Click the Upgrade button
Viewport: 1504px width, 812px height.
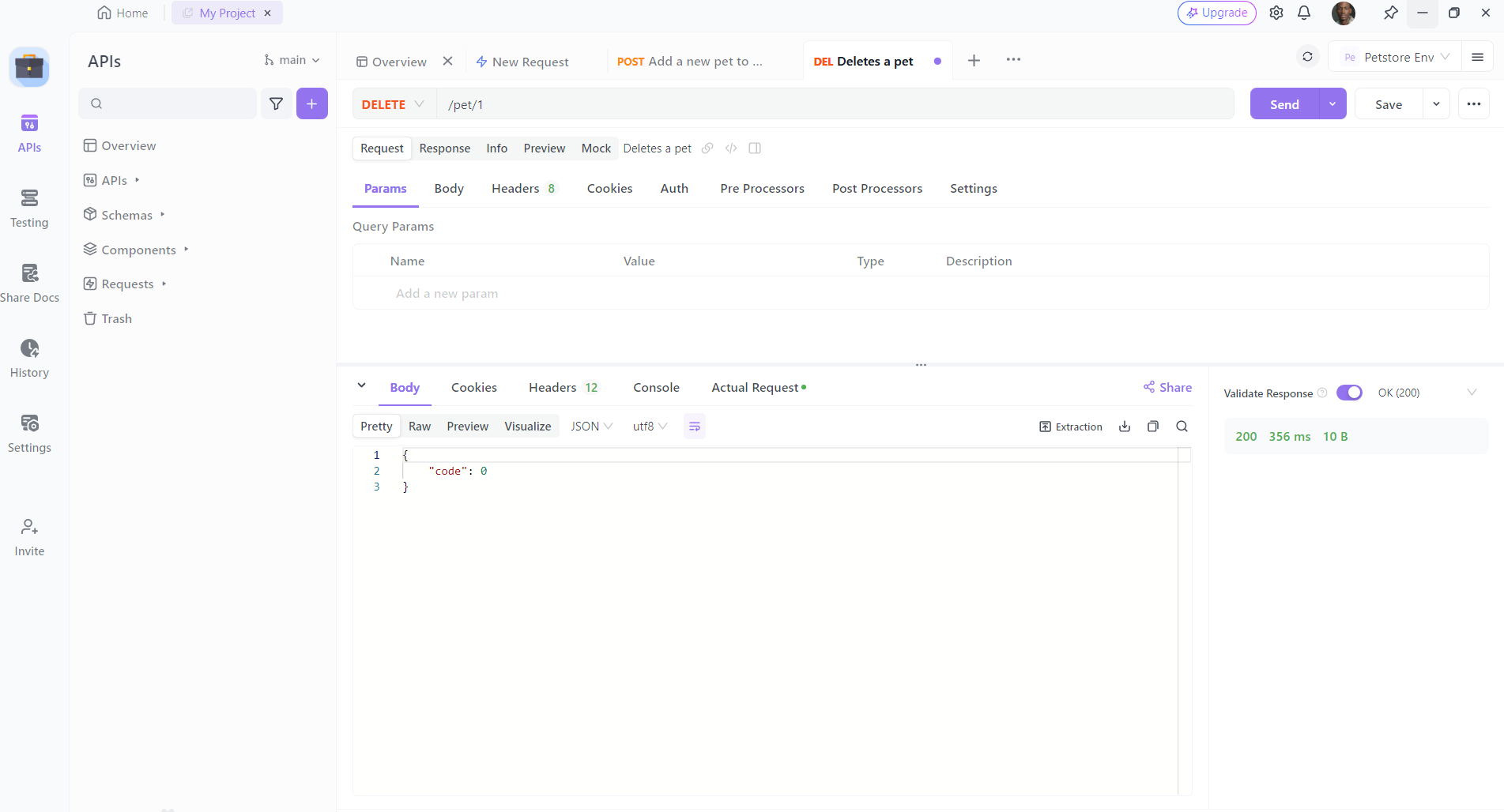[x=1217, y=13]
